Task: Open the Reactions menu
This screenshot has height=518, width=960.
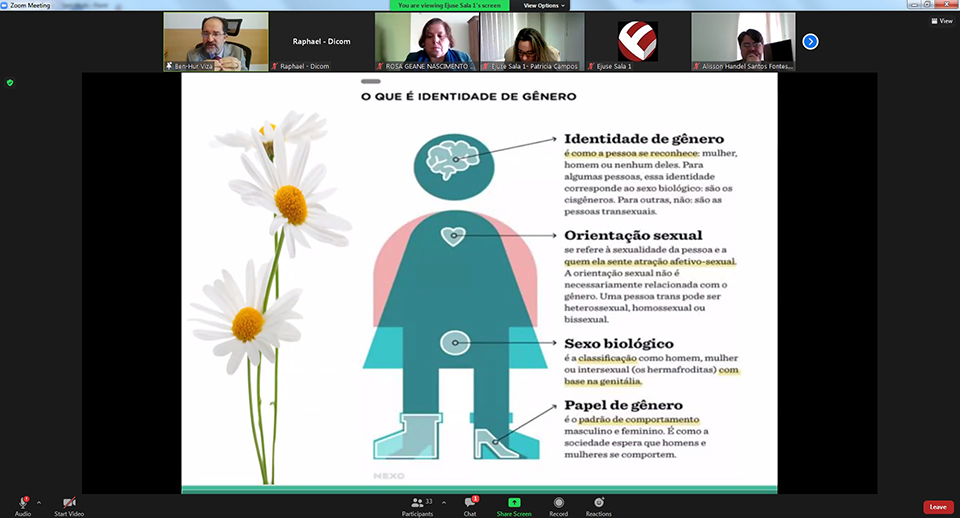Action: [x=598, y=502]
